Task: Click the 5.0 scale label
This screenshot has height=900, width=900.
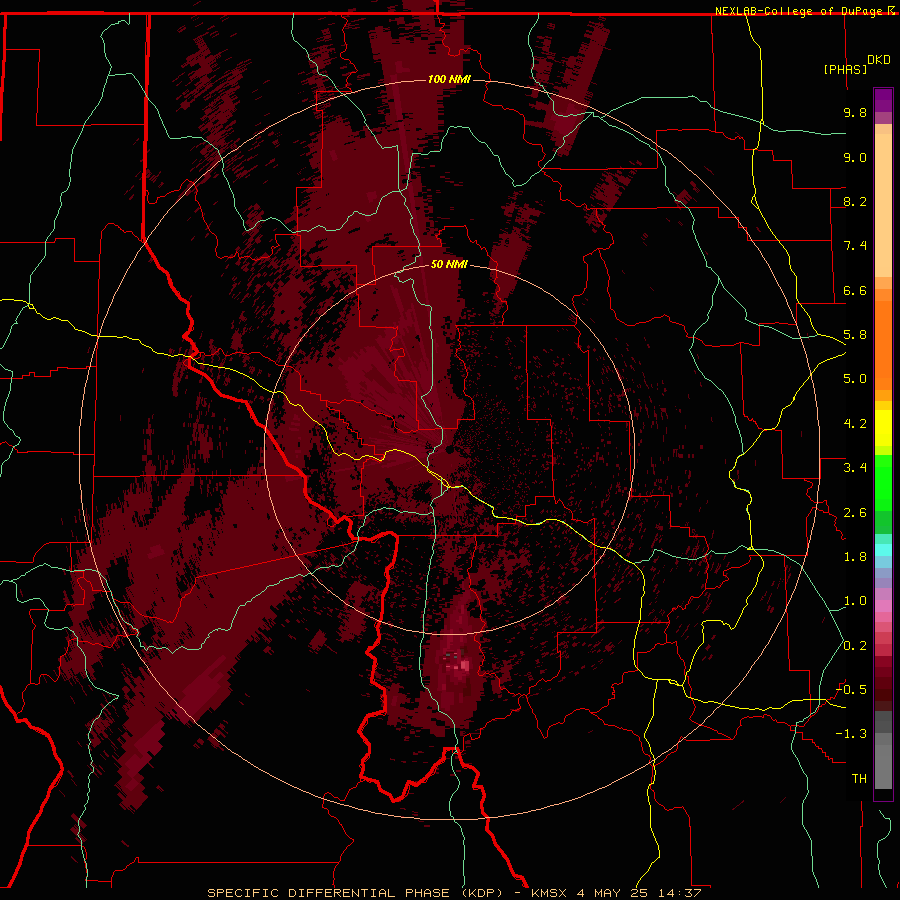Action: click(x=855, y=379)
